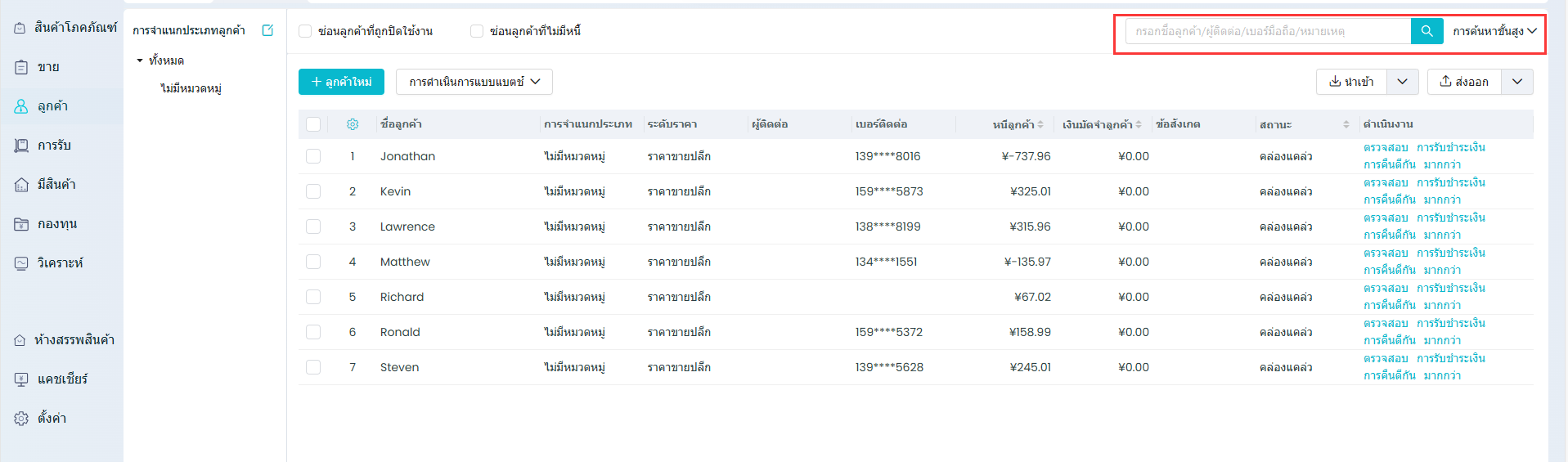Go to the ขาย menu in sidebar
Viewport: 1568px width, 462px height.
click(48, 67)
